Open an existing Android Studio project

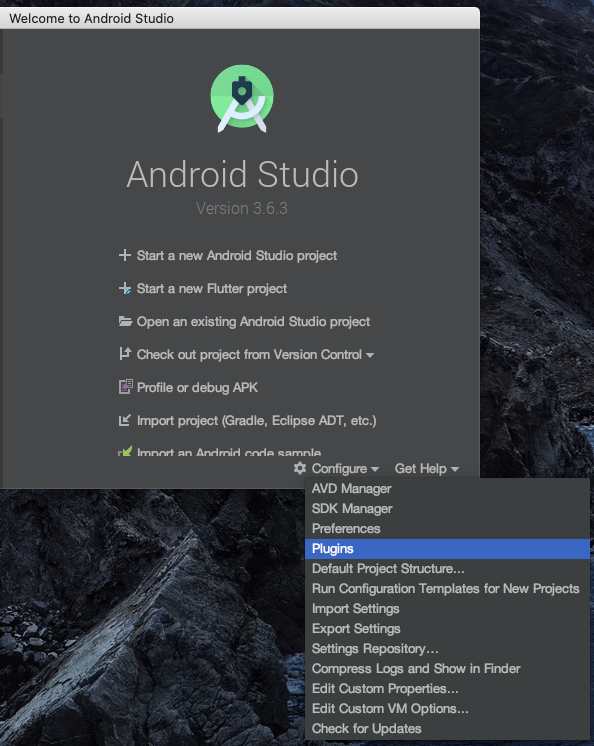coord(253,322)
